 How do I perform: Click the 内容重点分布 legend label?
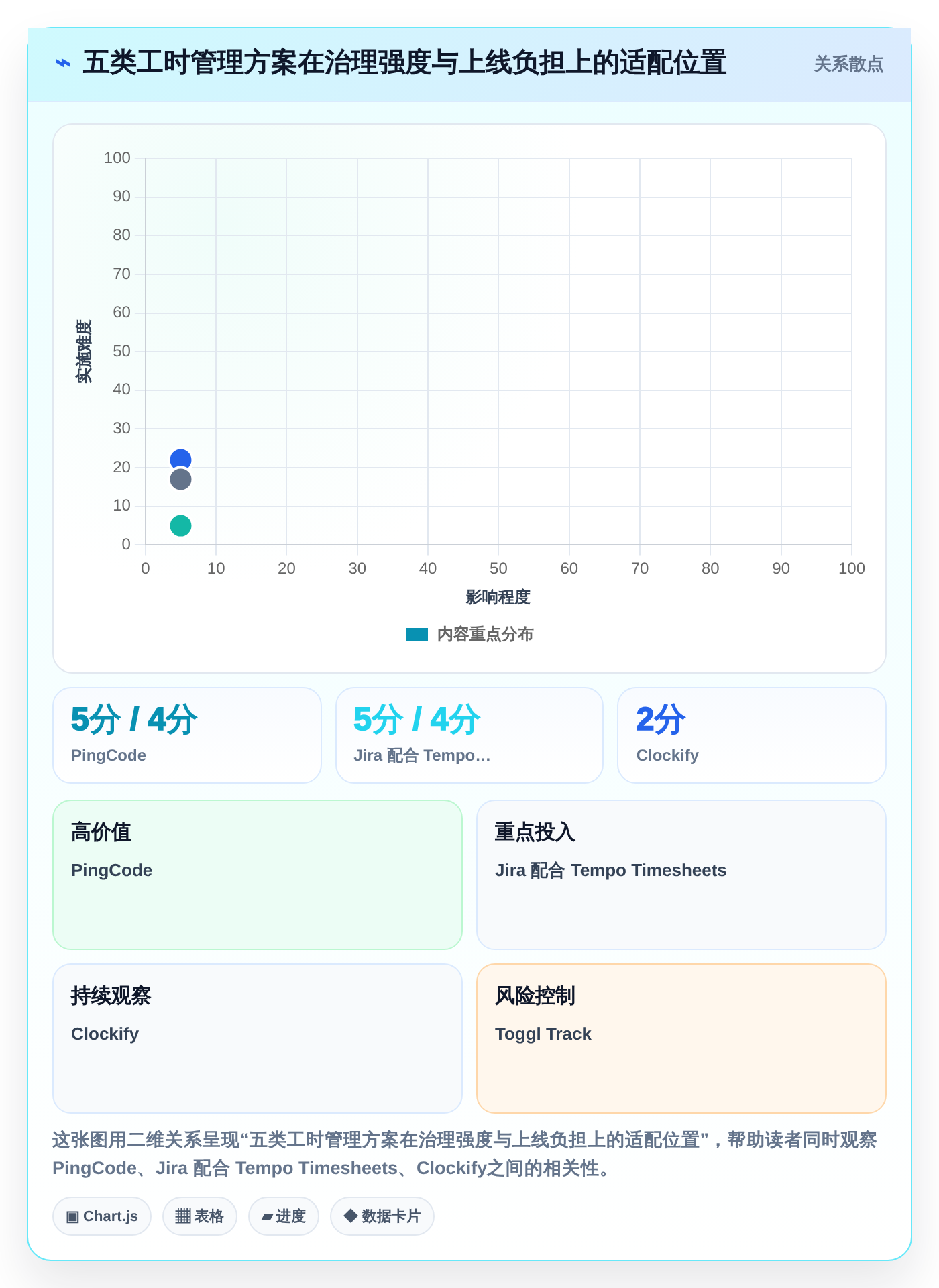(485, 635)
